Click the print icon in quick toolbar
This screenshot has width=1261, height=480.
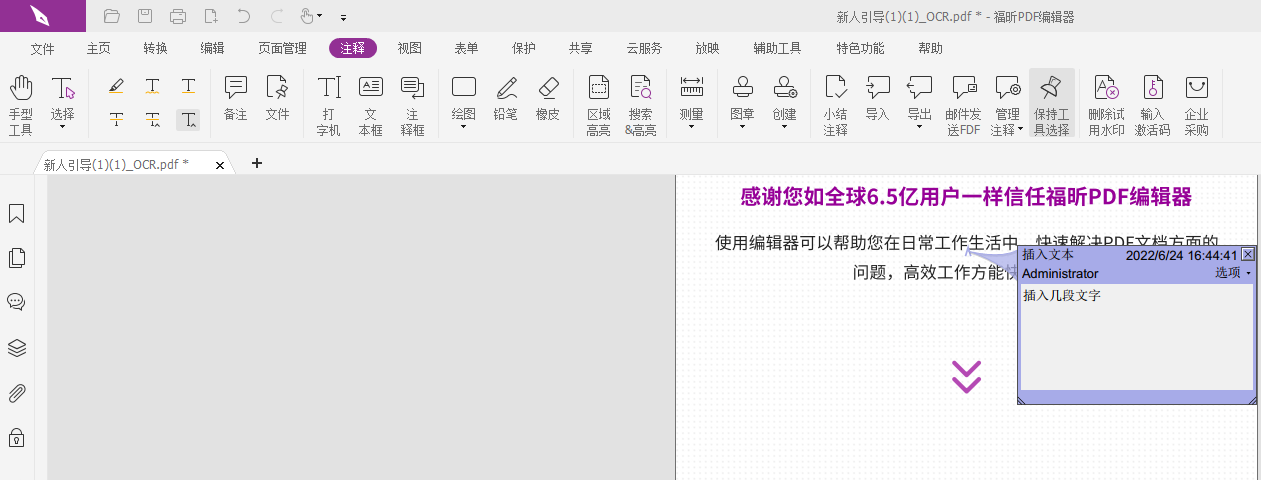178,16
